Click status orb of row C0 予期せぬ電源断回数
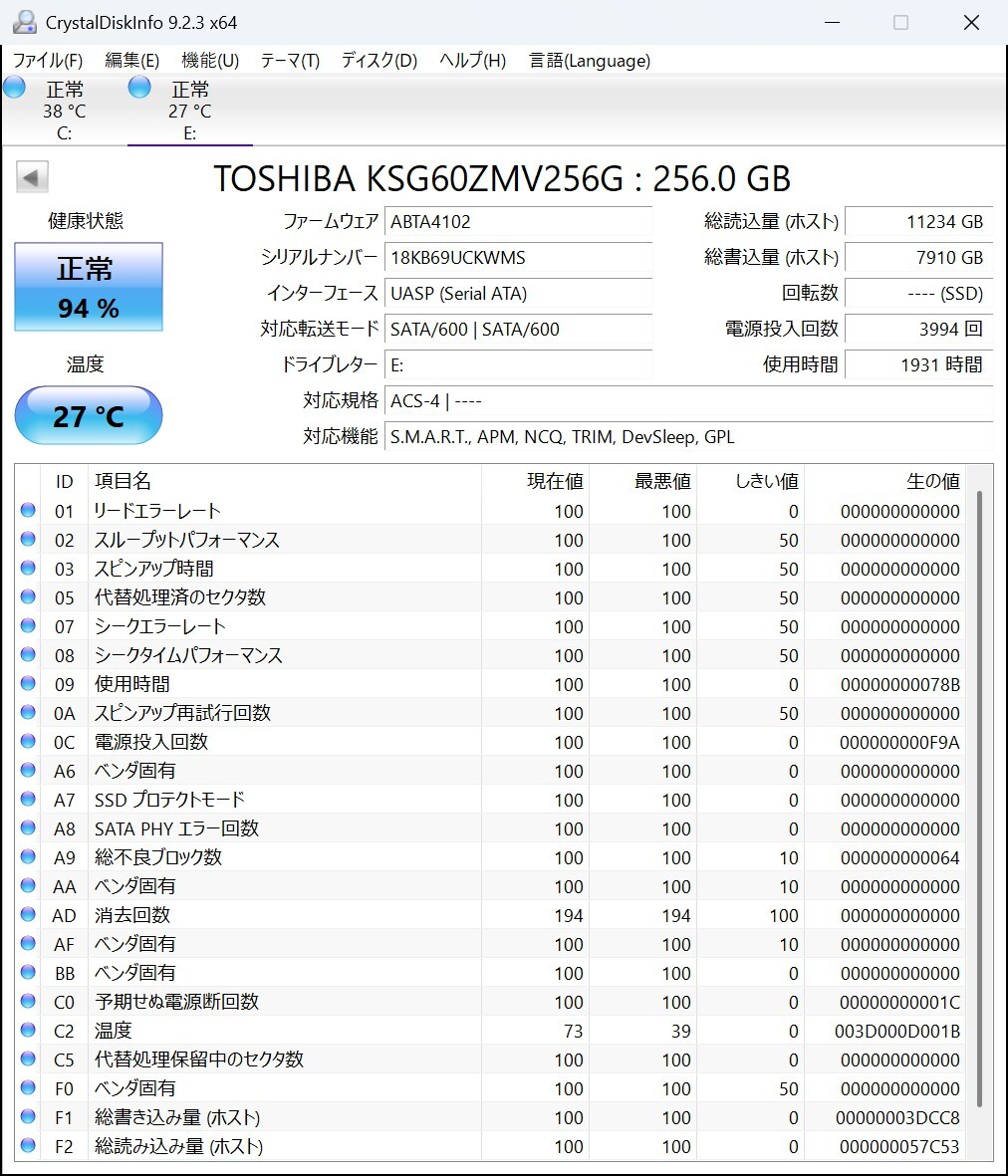The image size is (1008, 1176). 29,1002
